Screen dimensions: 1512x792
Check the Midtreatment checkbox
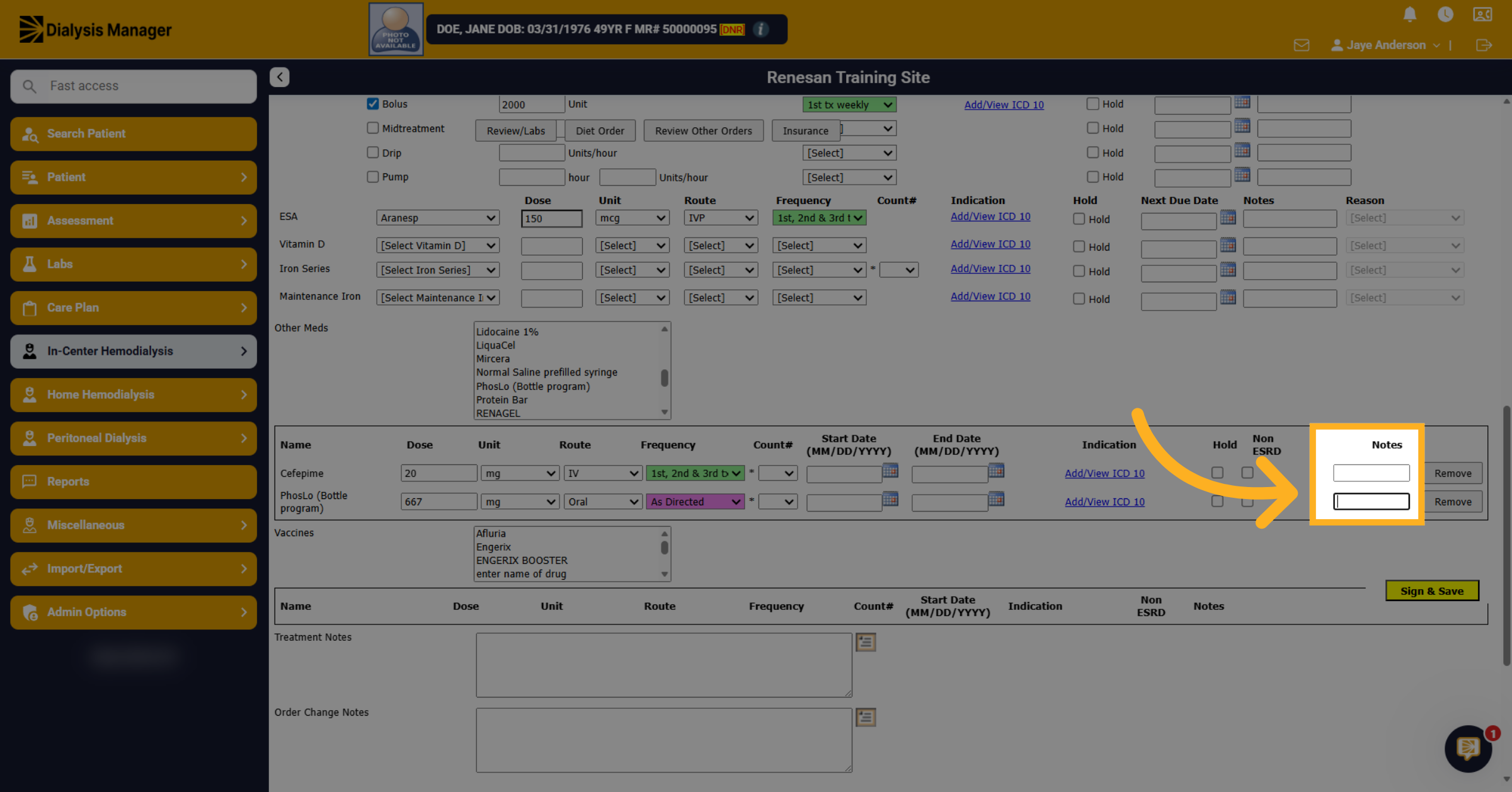click(373, 128)
